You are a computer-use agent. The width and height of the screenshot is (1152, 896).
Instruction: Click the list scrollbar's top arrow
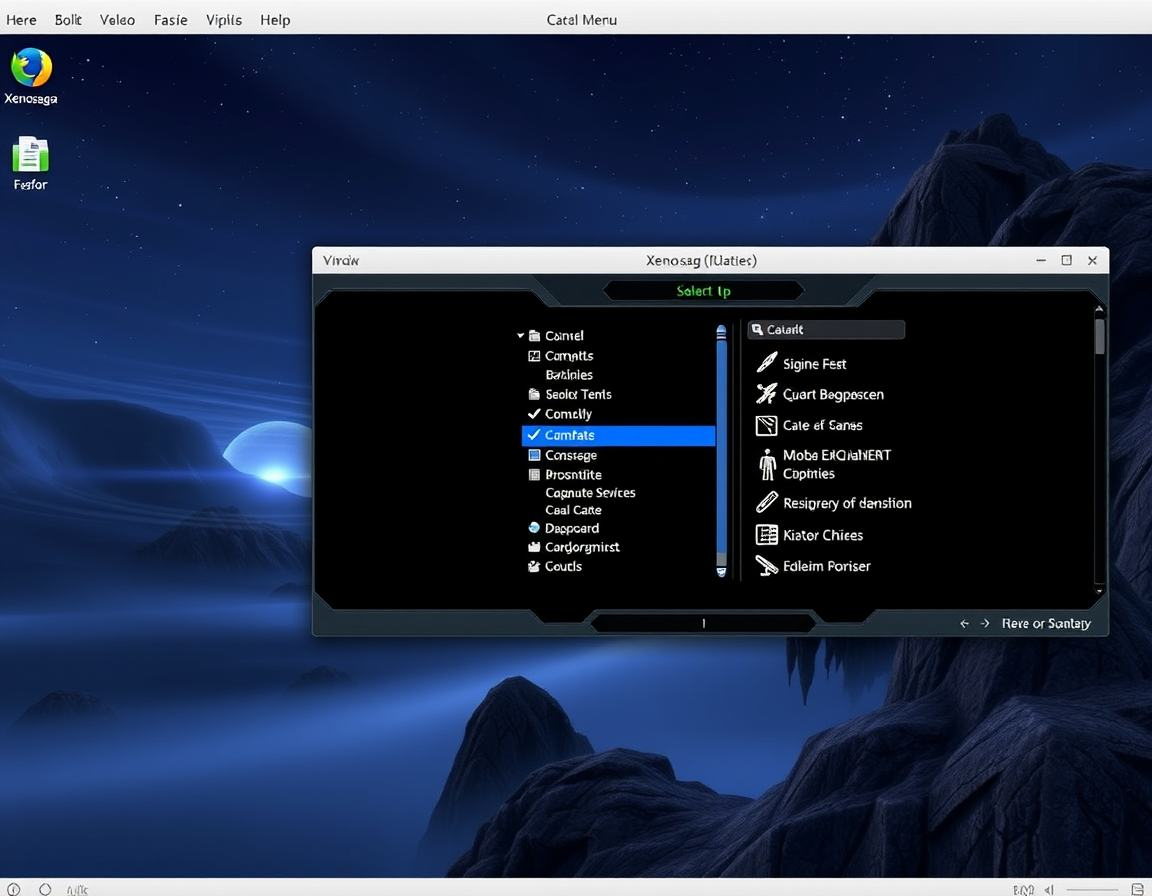[721, 332]
